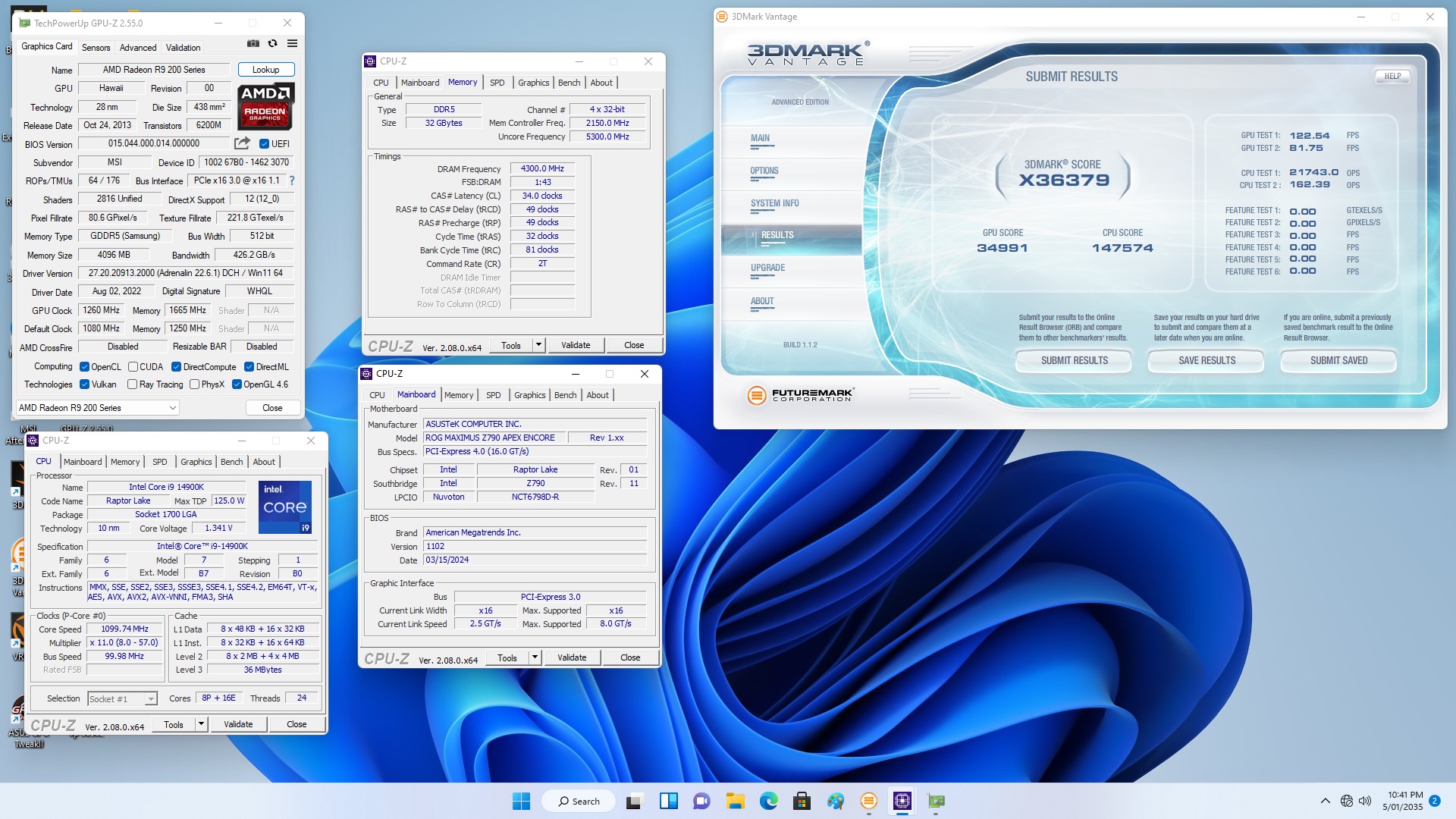Click the taskbar Search box

[579, 801]
